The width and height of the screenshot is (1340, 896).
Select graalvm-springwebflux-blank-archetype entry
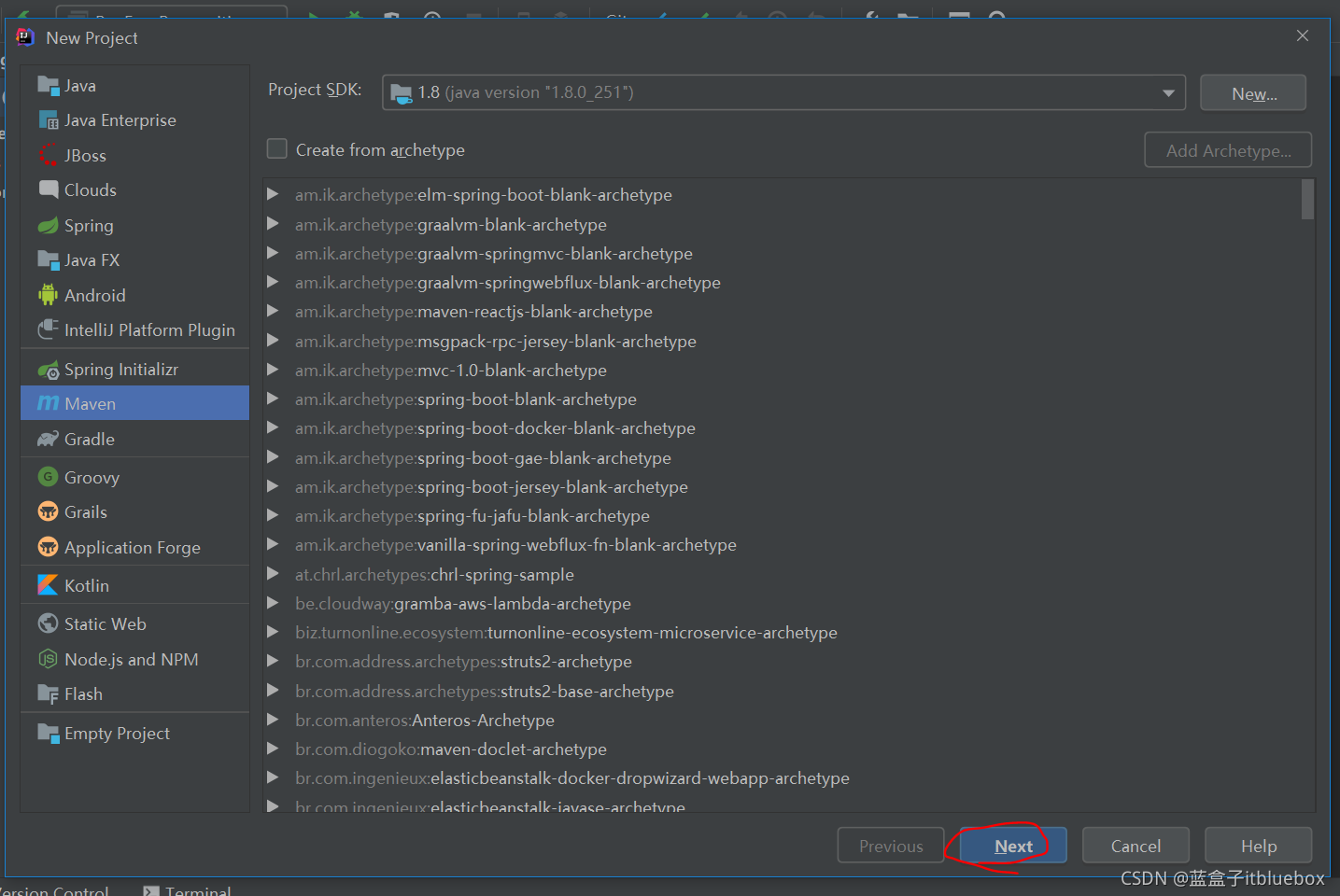click(508, 283)
